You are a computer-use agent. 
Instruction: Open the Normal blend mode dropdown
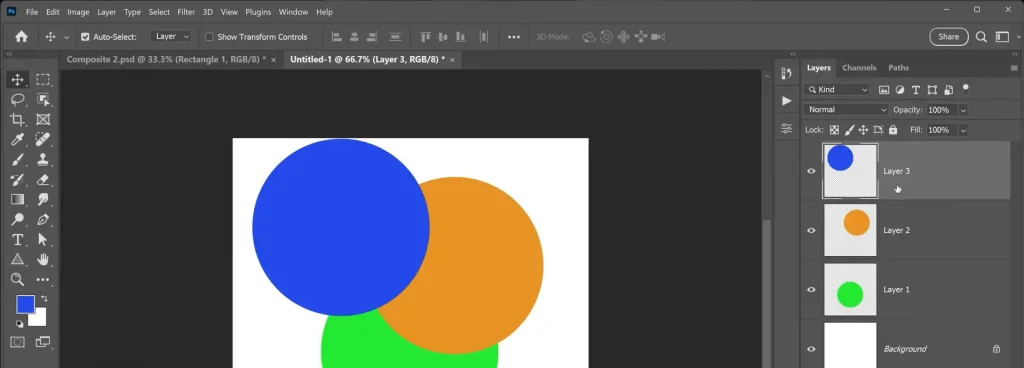(847, 110)
